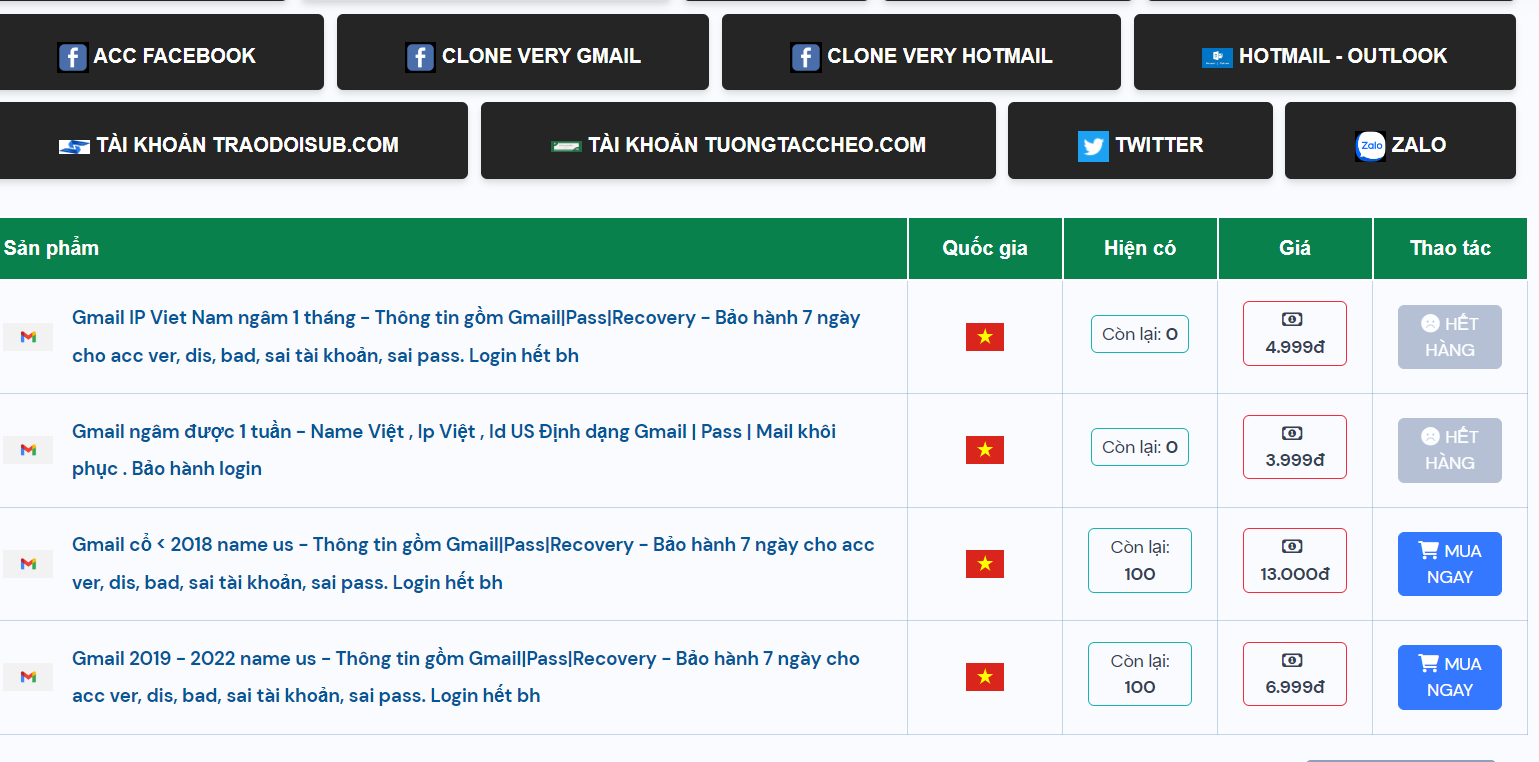This screenshot has height=762, width=1539.
Task: Switch to the TWITTER category
Action: [x=1140, y=140]
